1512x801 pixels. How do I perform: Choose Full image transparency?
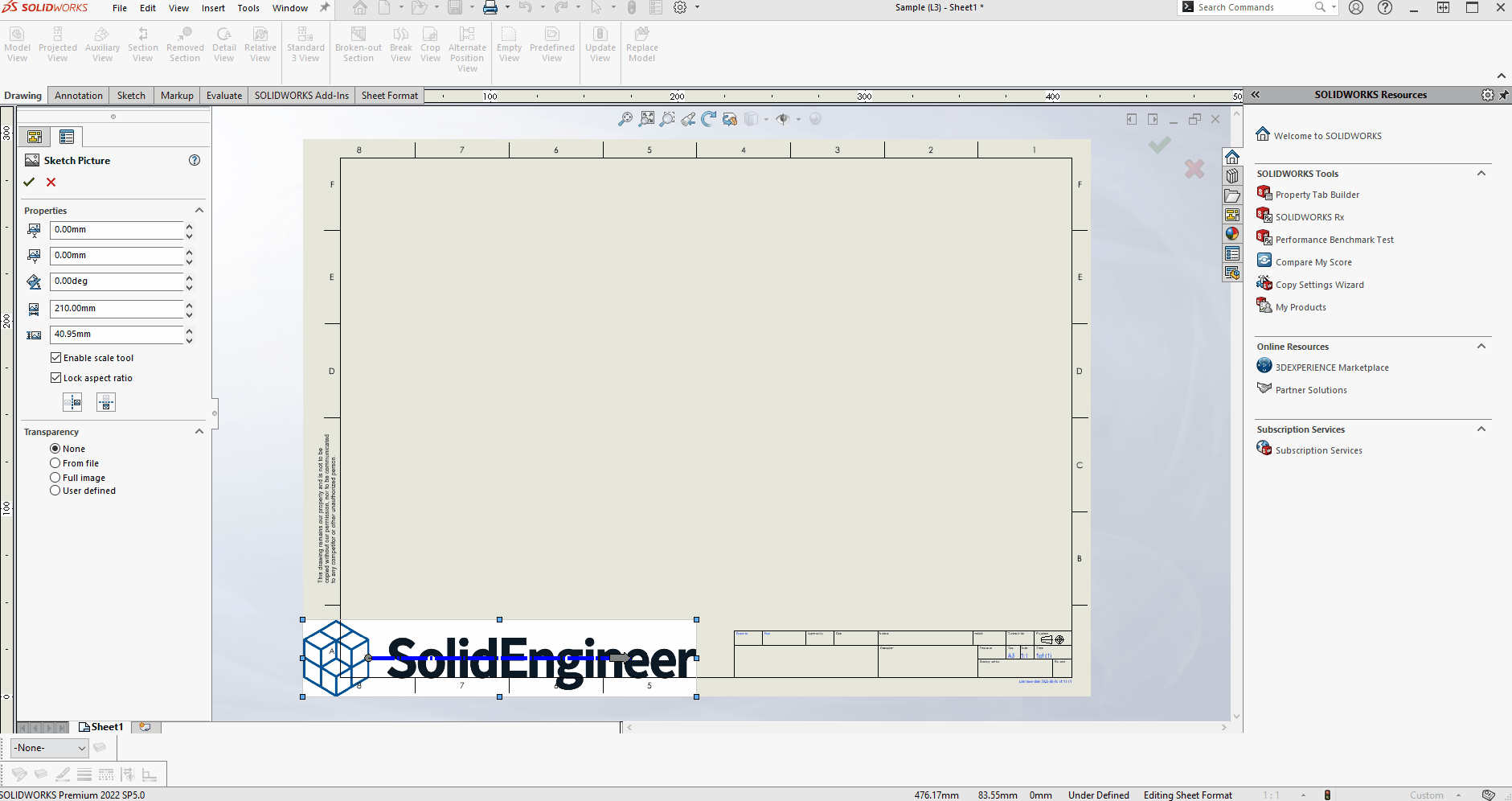[x=55, y=478]
